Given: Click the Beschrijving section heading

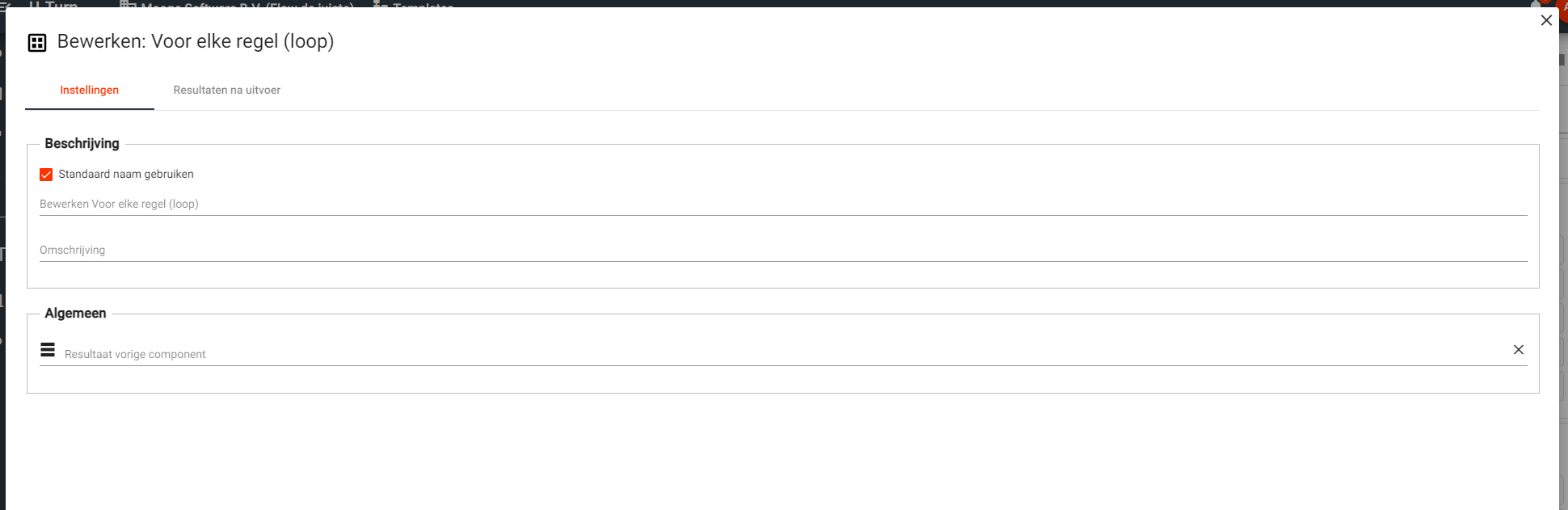Looking at the screenshot, I should (x=82, y=144).
